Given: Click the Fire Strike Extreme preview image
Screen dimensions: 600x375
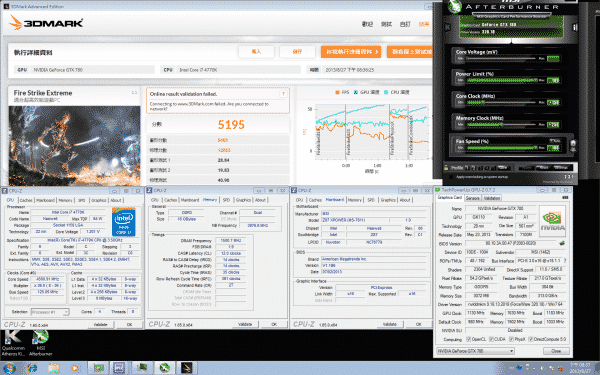Looking at the screenshot, I should [x=75, y=146].
